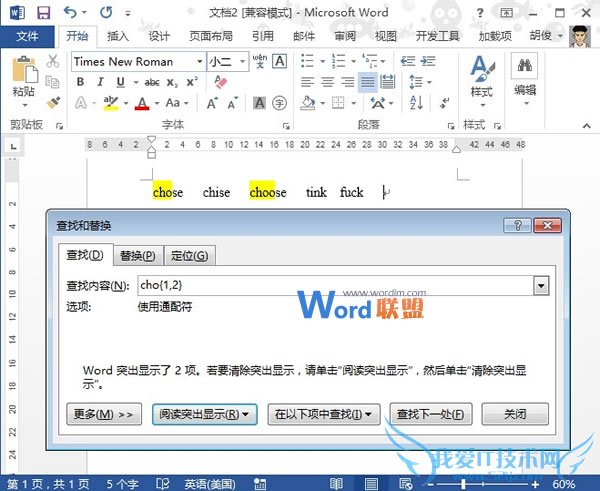
Task: Expand the bullets list dropdown arrow
Action: pos(323,61)
